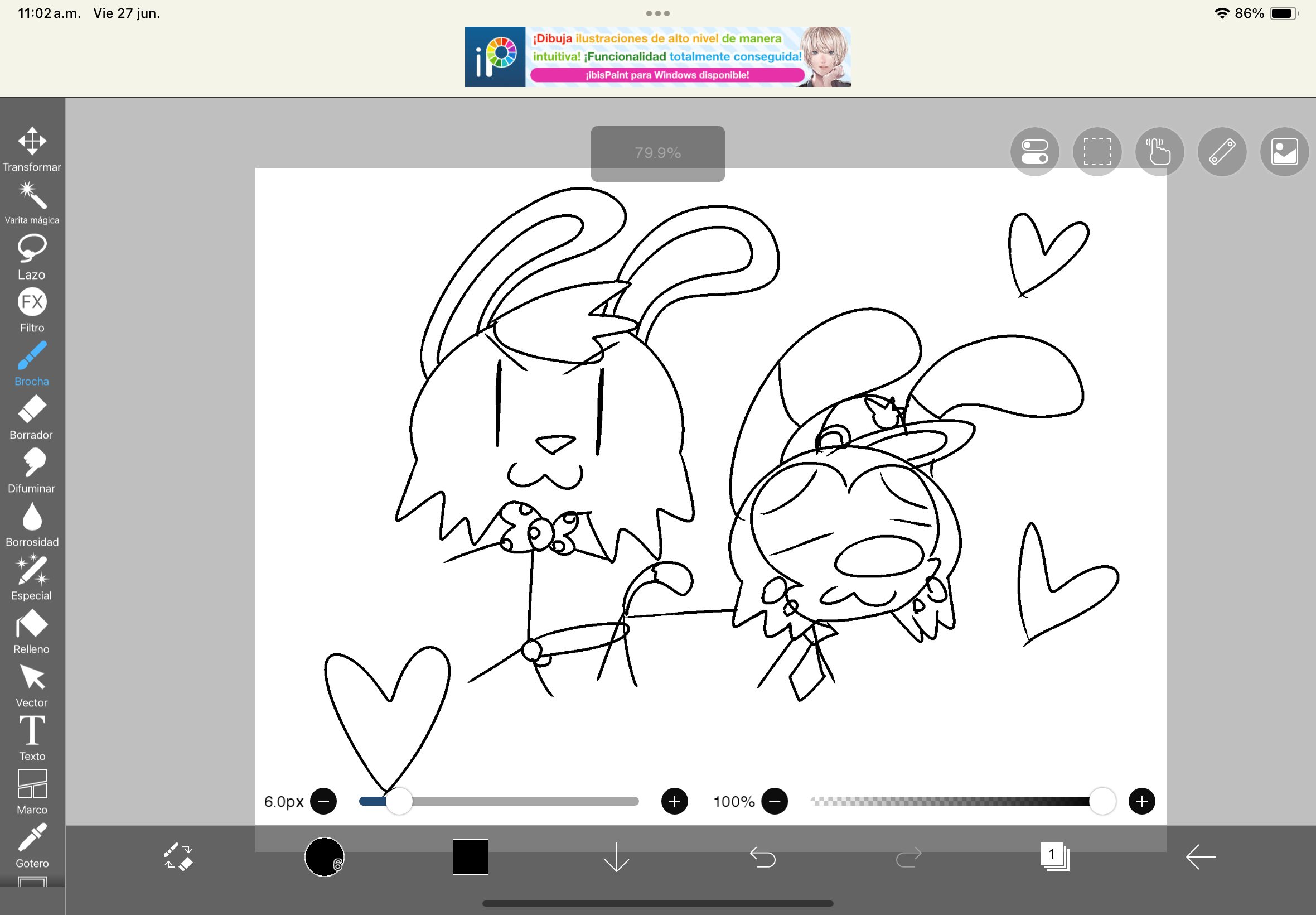Decrease opacity with the minus button
Image resolution: width=1316 pixels, height=915 pixels.
[x=775, y=801]
